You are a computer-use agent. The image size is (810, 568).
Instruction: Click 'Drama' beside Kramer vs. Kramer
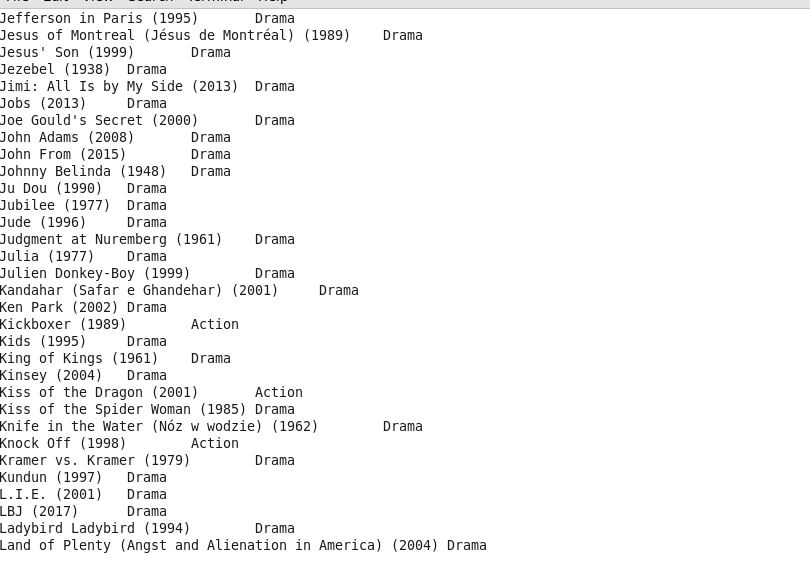pos(275,462)
